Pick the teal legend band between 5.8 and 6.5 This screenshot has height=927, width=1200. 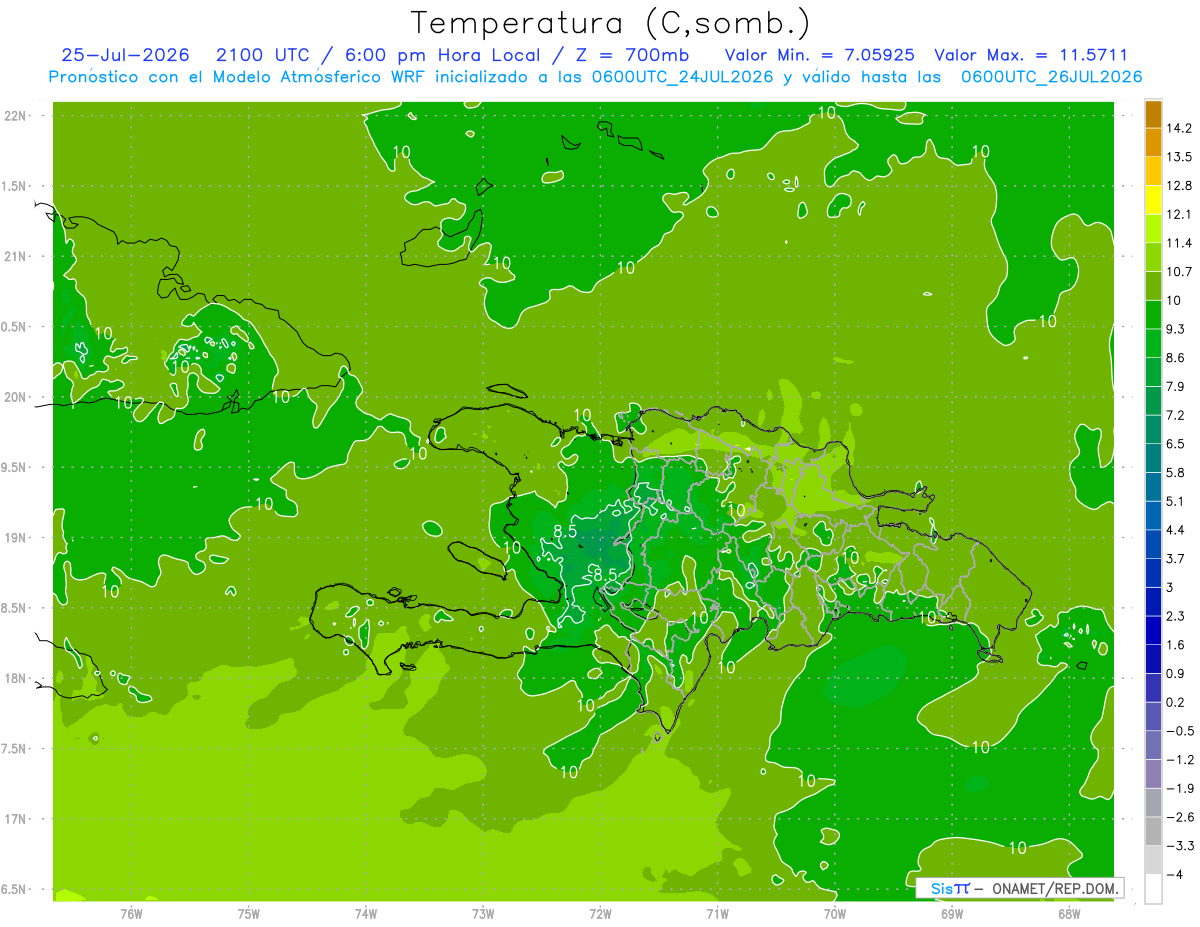click(1153, 458)
